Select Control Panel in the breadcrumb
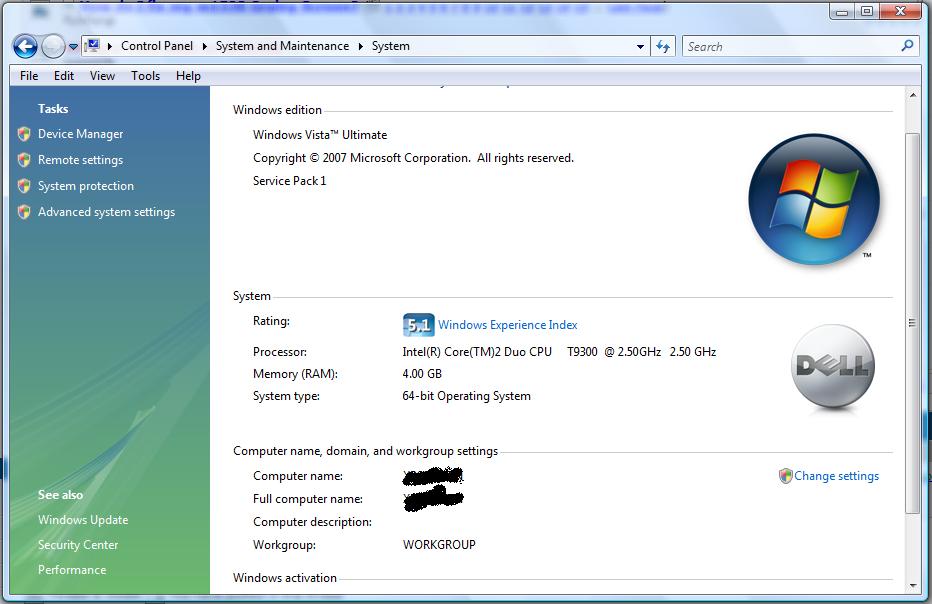Viewport: 932px width, 604px height. tap(157, 46)
